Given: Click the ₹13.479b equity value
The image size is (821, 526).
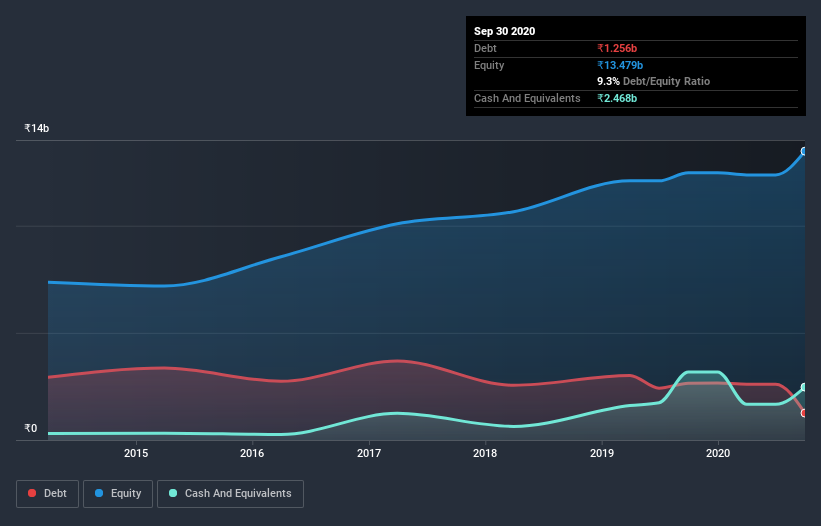Looking at the screenshot, I should [x=620, y=65].
